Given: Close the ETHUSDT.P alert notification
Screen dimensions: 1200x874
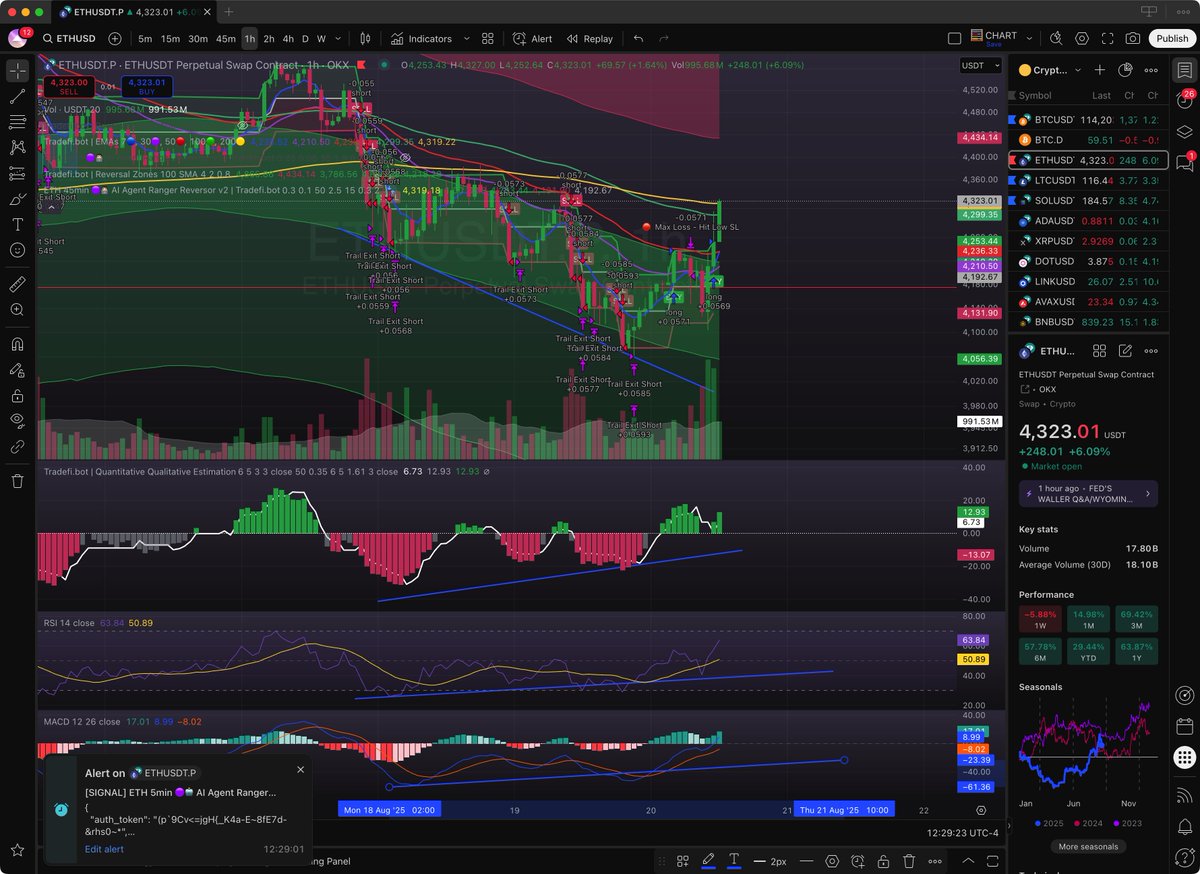Looking at the screenshot, I should tap(300, 770).
